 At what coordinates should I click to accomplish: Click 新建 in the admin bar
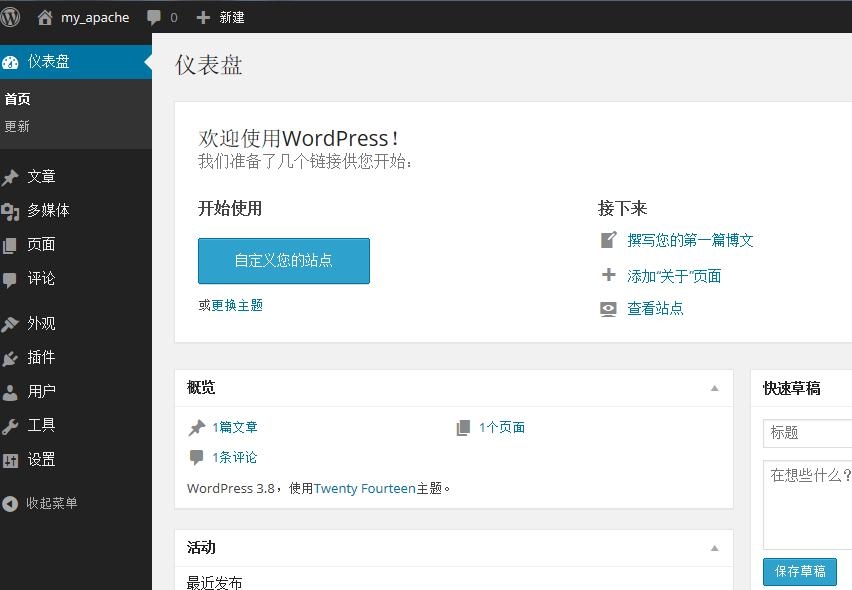(232, 17)
